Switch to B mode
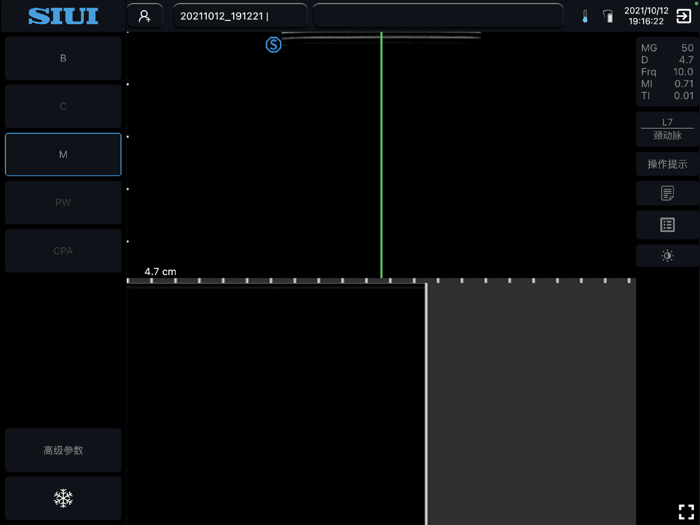The image size is (700, 525). click(63, 58)
